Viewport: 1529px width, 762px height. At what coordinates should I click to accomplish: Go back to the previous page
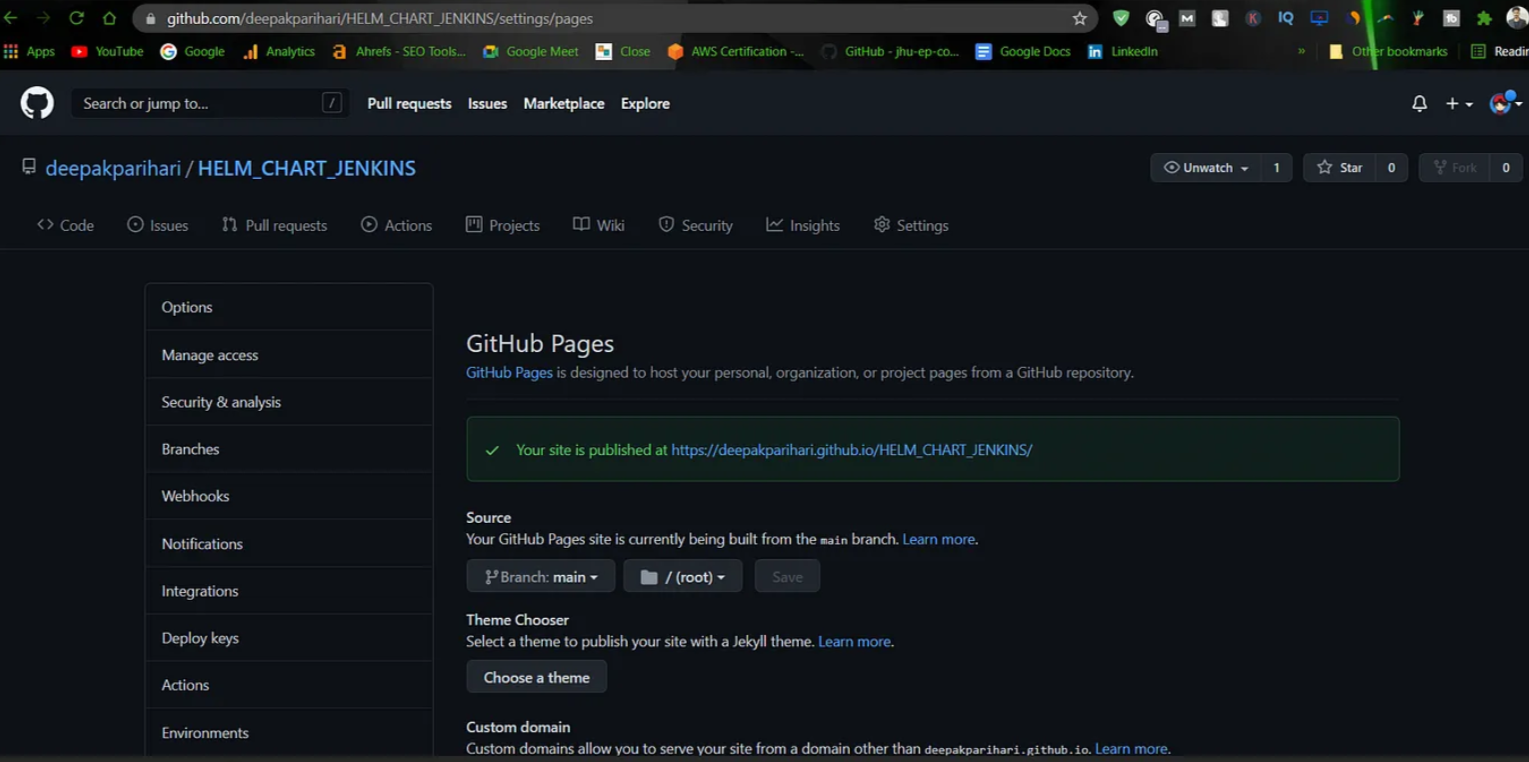click(x=11, y=18)
